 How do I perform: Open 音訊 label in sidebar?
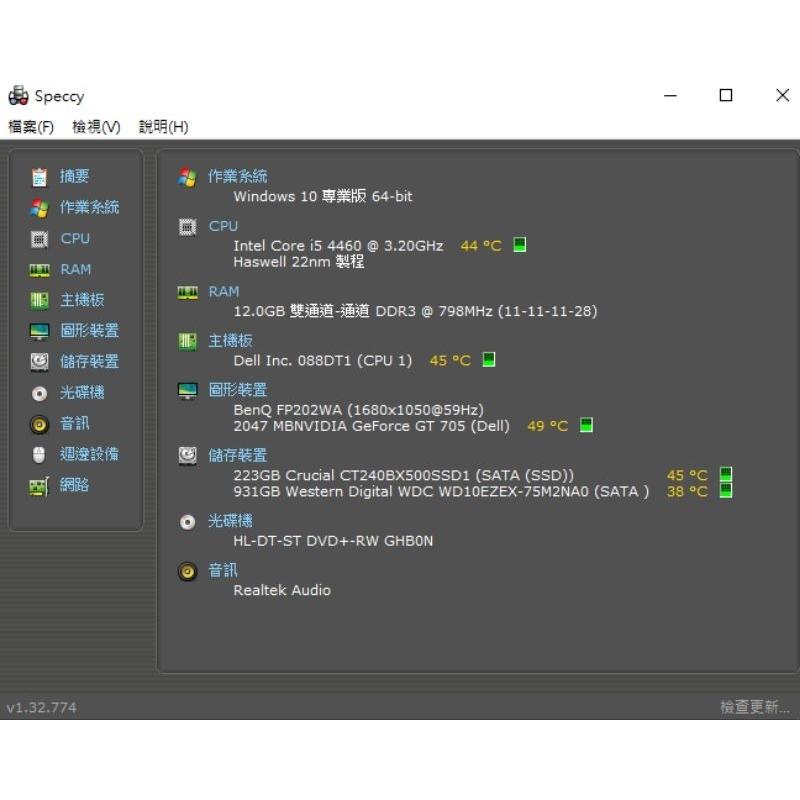(74, 423)
